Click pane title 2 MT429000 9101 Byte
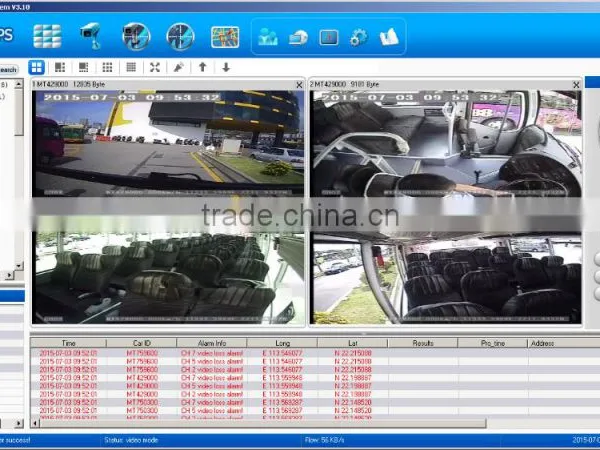Image resolution: width=600 pixels, height=450 pixels. [x=344, y=85]
